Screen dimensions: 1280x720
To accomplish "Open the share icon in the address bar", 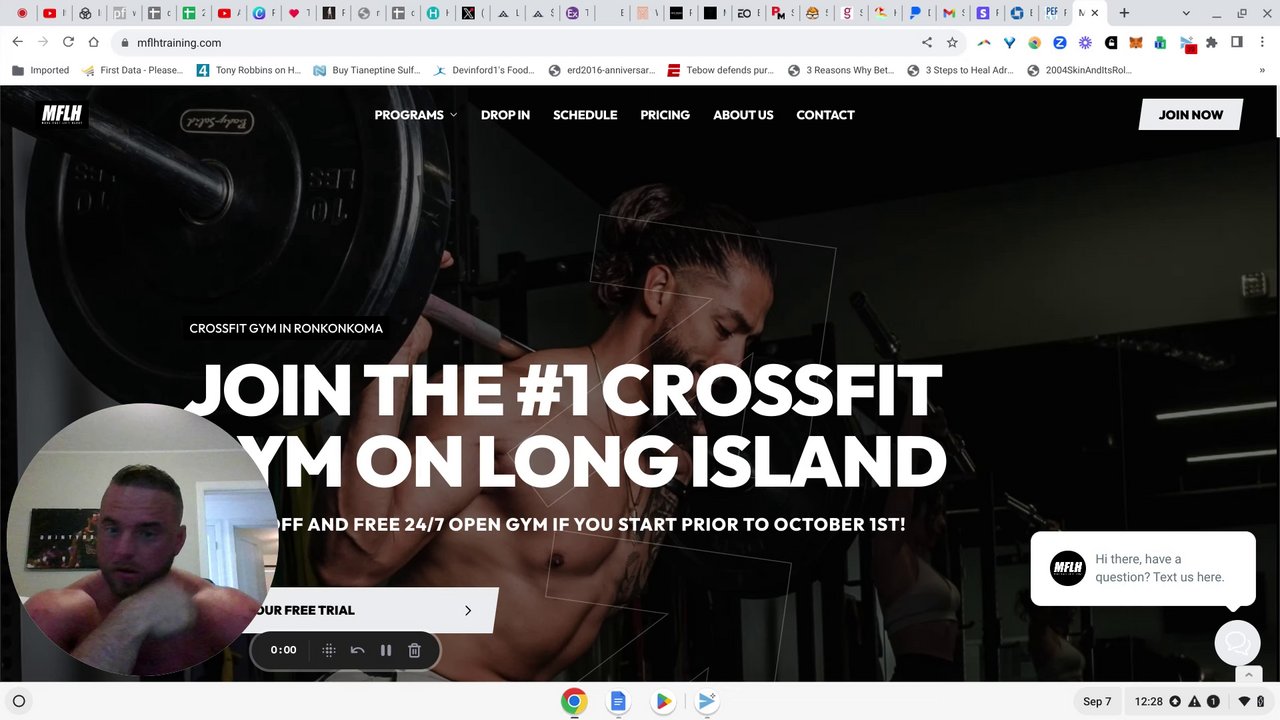I will click(927, 42).
